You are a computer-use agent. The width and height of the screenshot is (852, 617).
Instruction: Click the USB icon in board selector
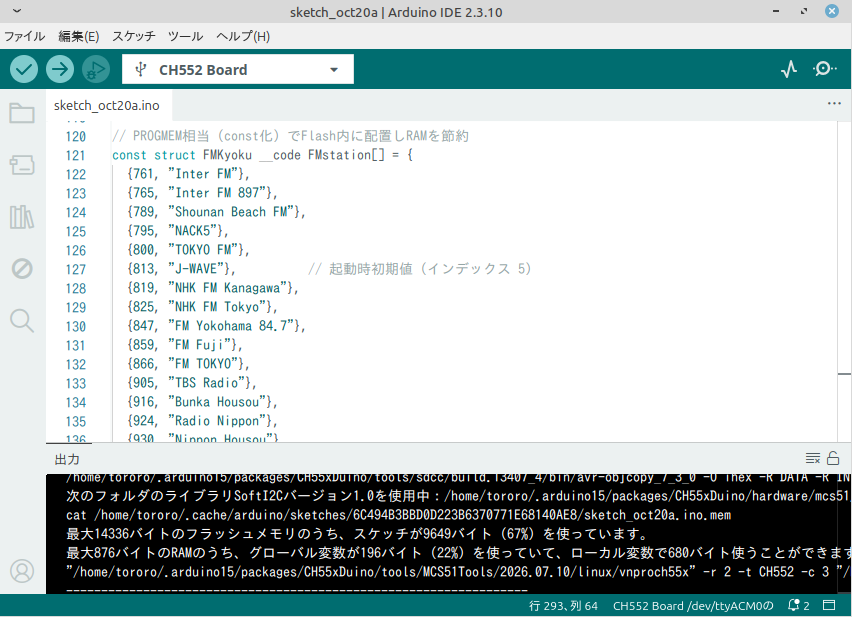pyautogui.click(x=141, y=70)
